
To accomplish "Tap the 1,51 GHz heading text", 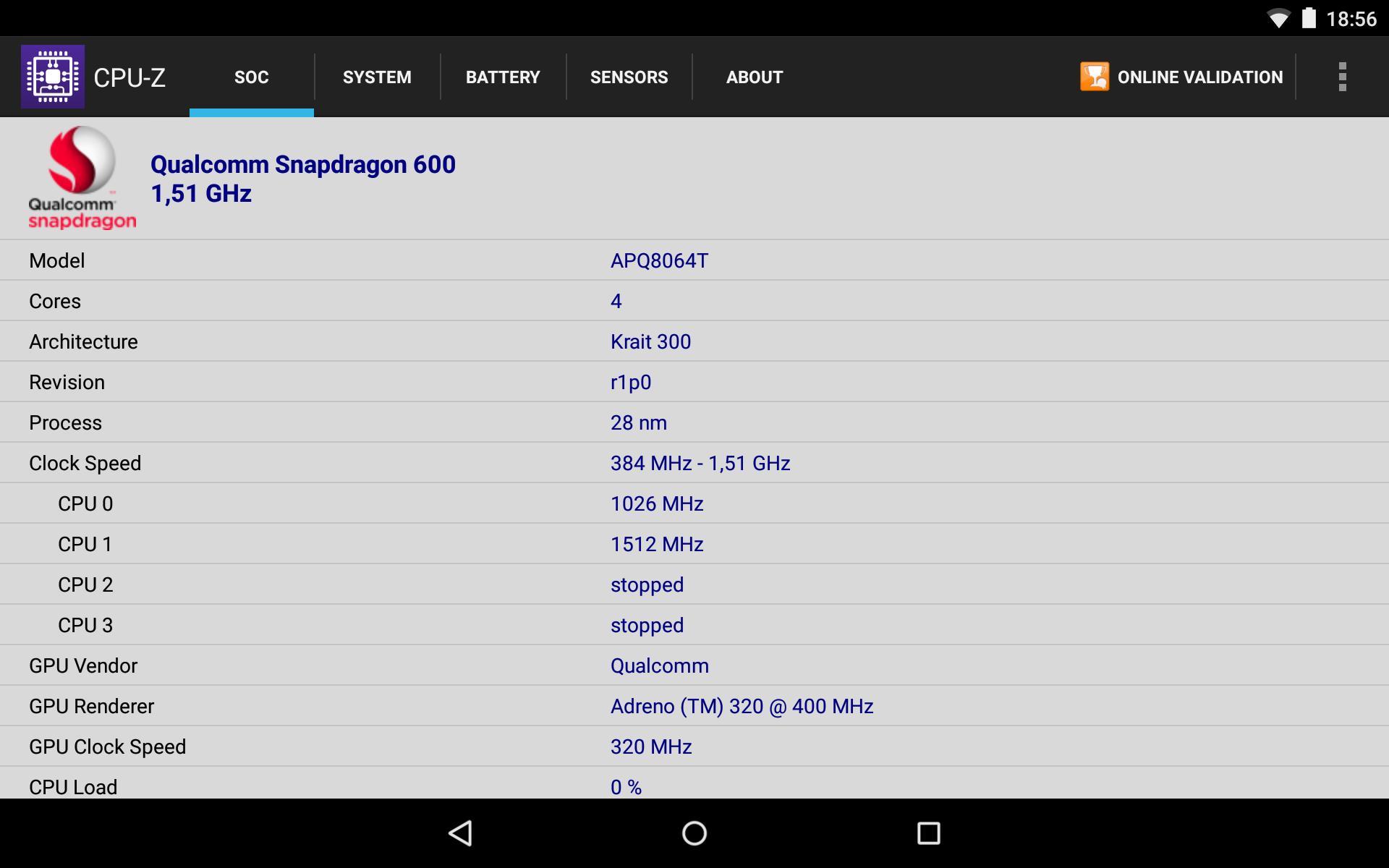I will tap(201, 194).
